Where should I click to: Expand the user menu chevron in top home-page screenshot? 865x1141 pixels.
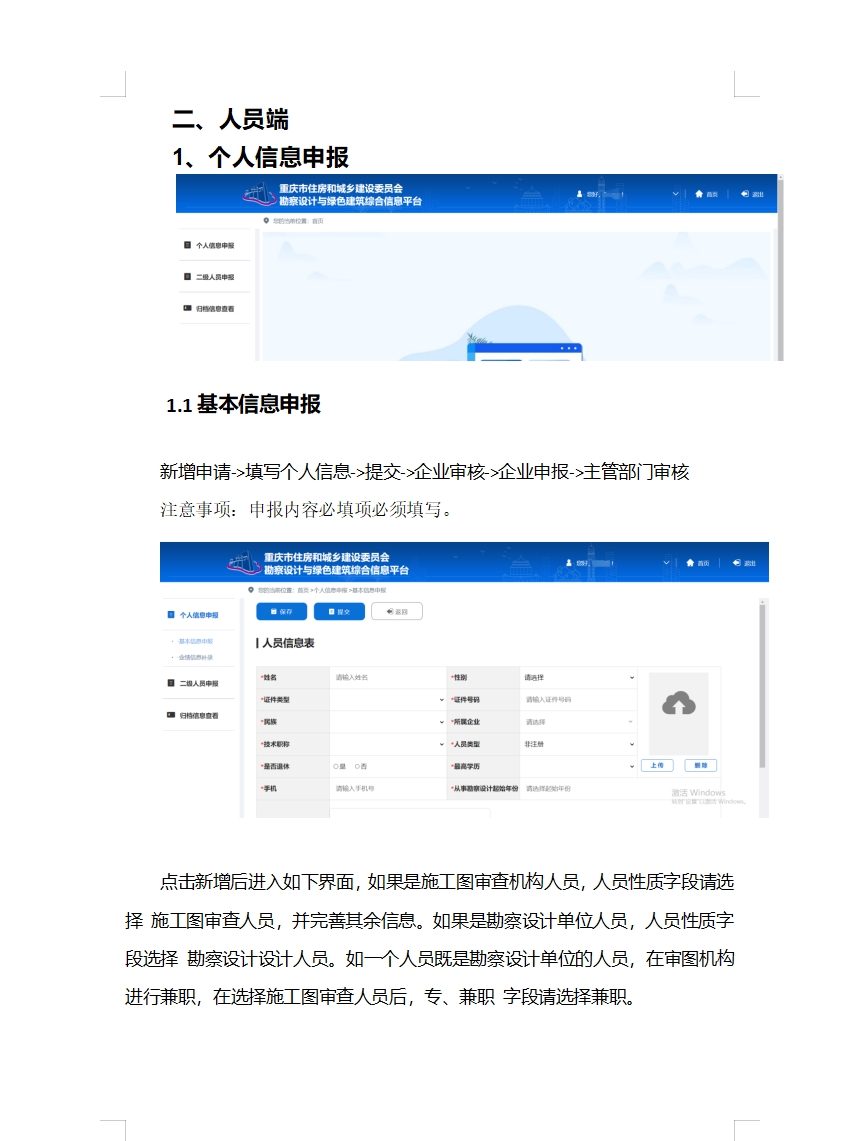(675, 194)
